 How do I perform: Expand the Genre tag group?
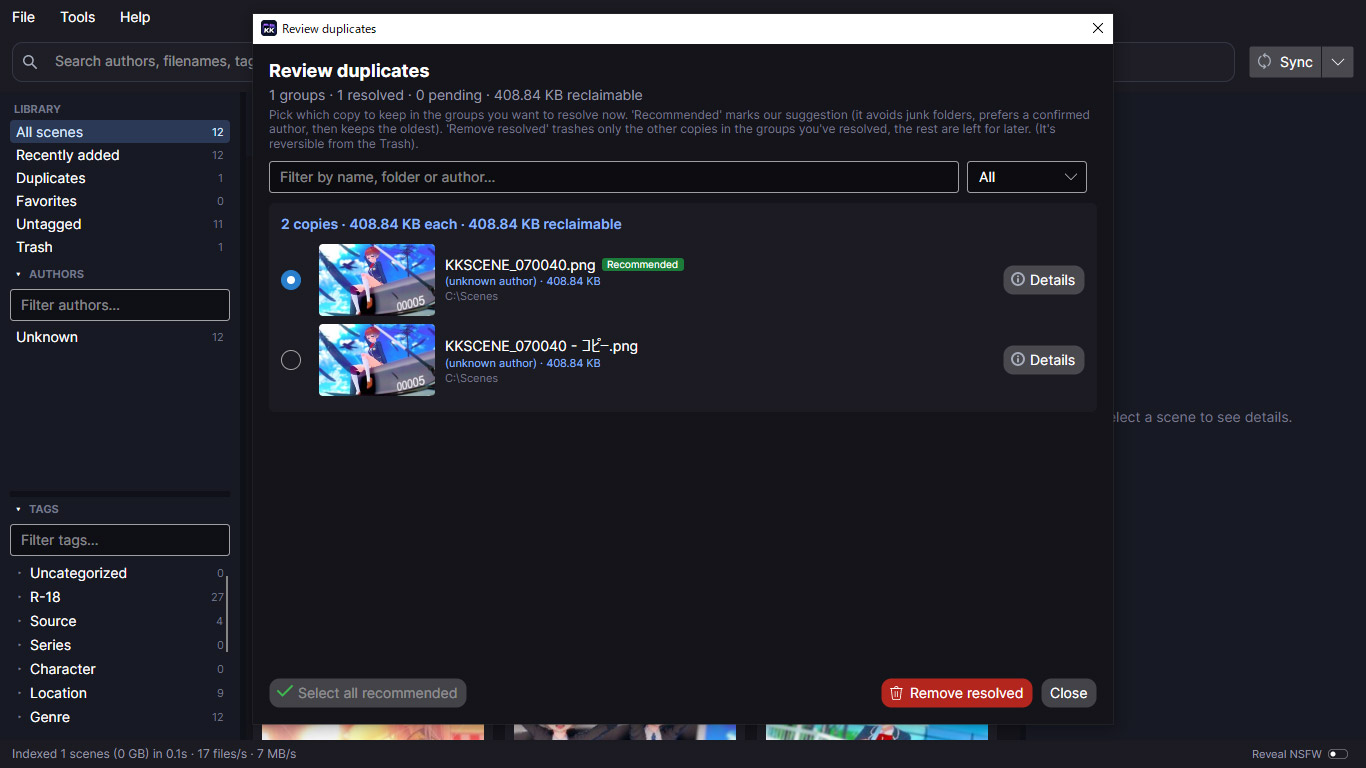19,717
